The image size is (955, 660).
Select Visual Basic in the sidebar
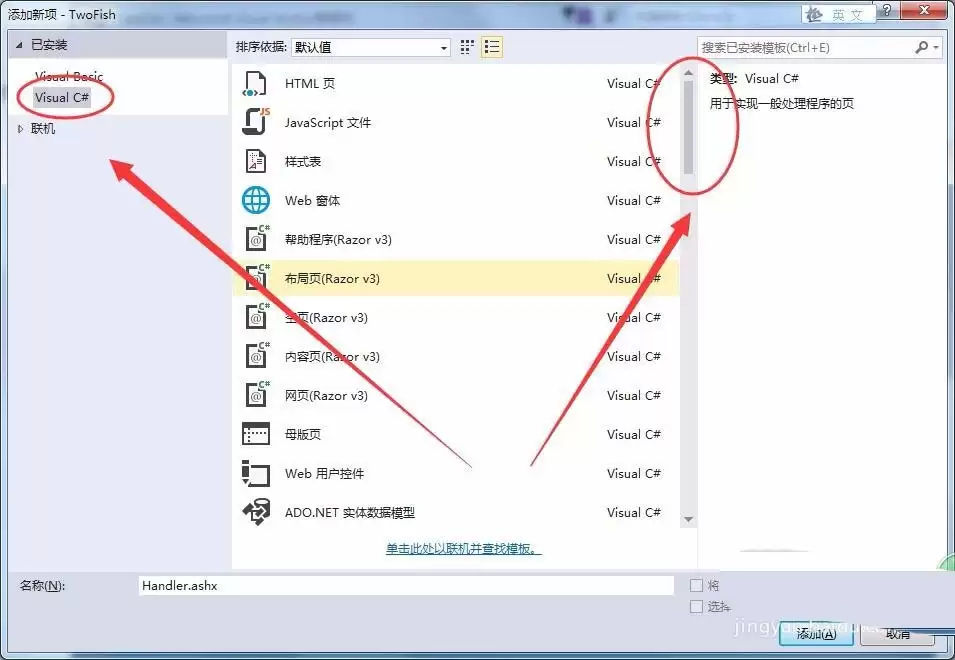(70, 76)
